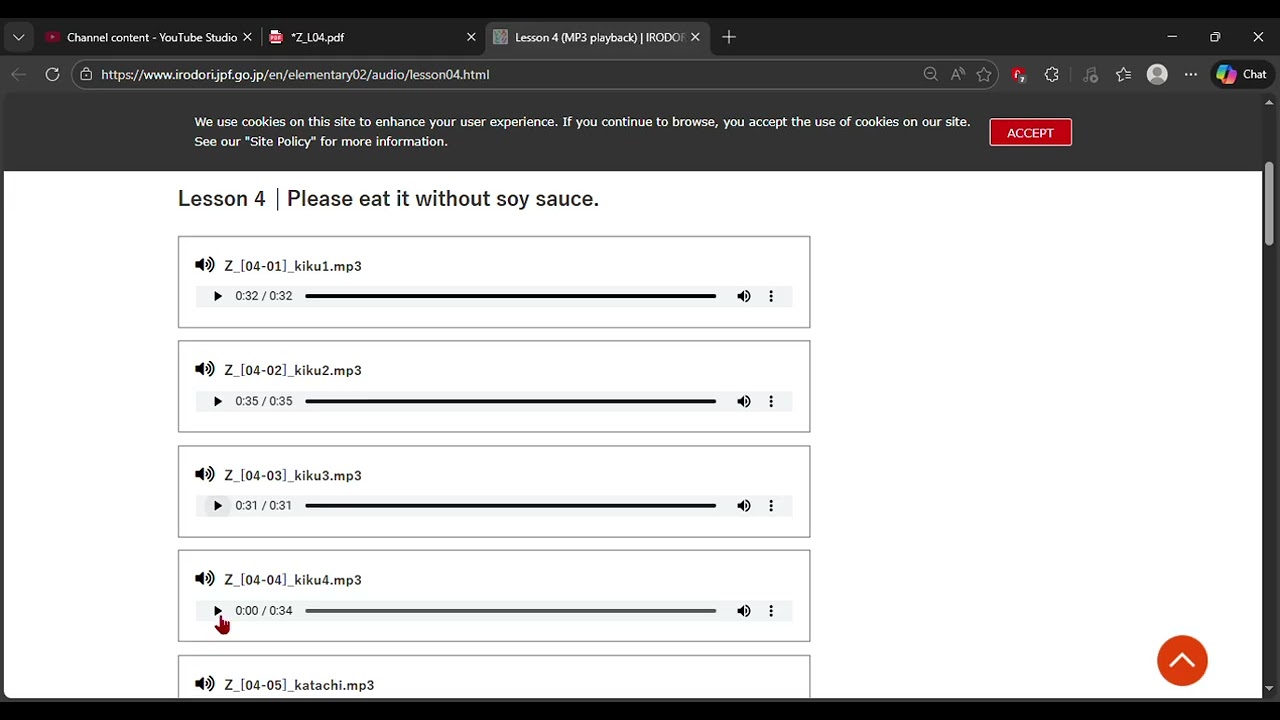Click the page vertical scrollbar thumb

click(x=1269, y=203)
